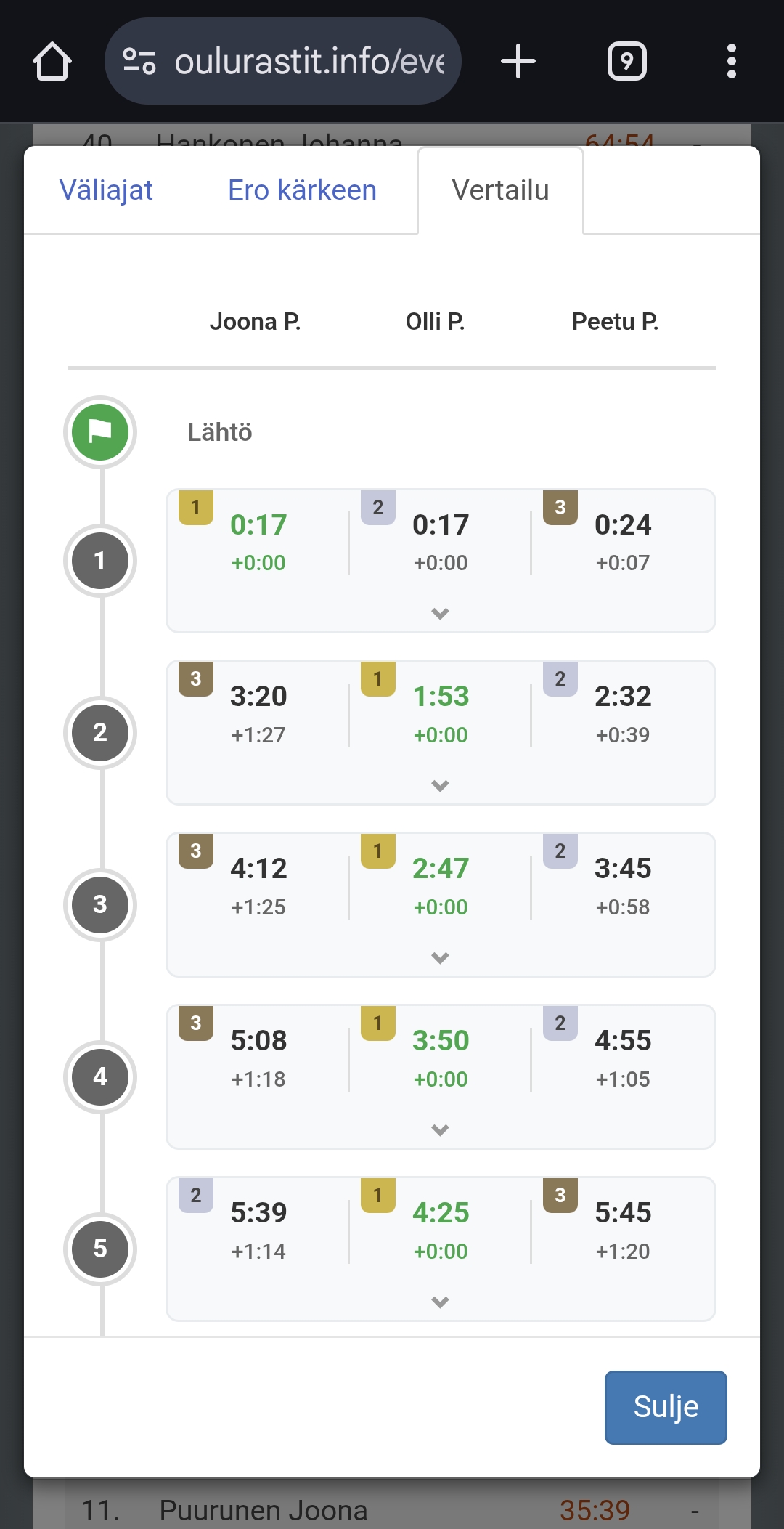Expand the control 5 split details chevron
Image resolution: width=784 pixels, height=1529 pixels.
440,1302
